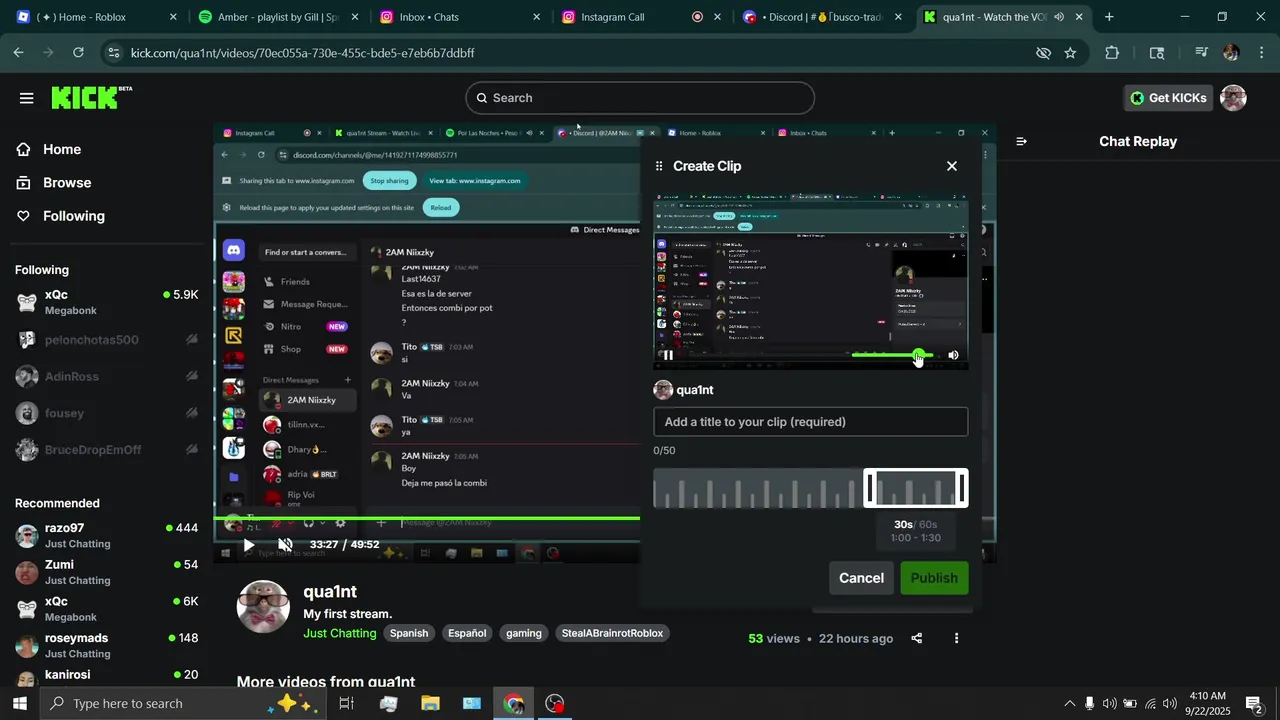Open Task View on the taskbar
Viewport: 1280px width, 720px height.
point(346,704)
